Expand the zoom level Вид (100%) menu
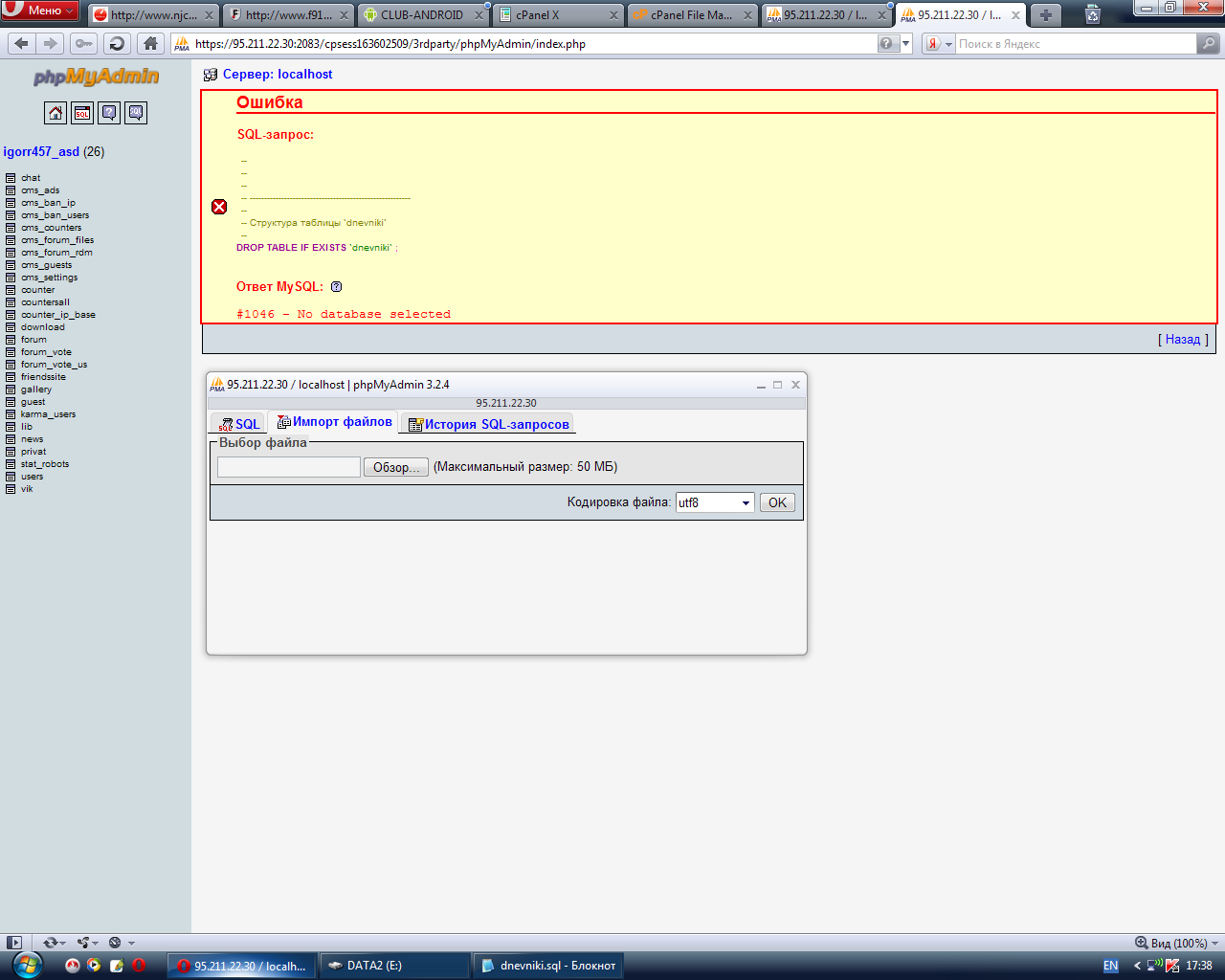 1177,943
